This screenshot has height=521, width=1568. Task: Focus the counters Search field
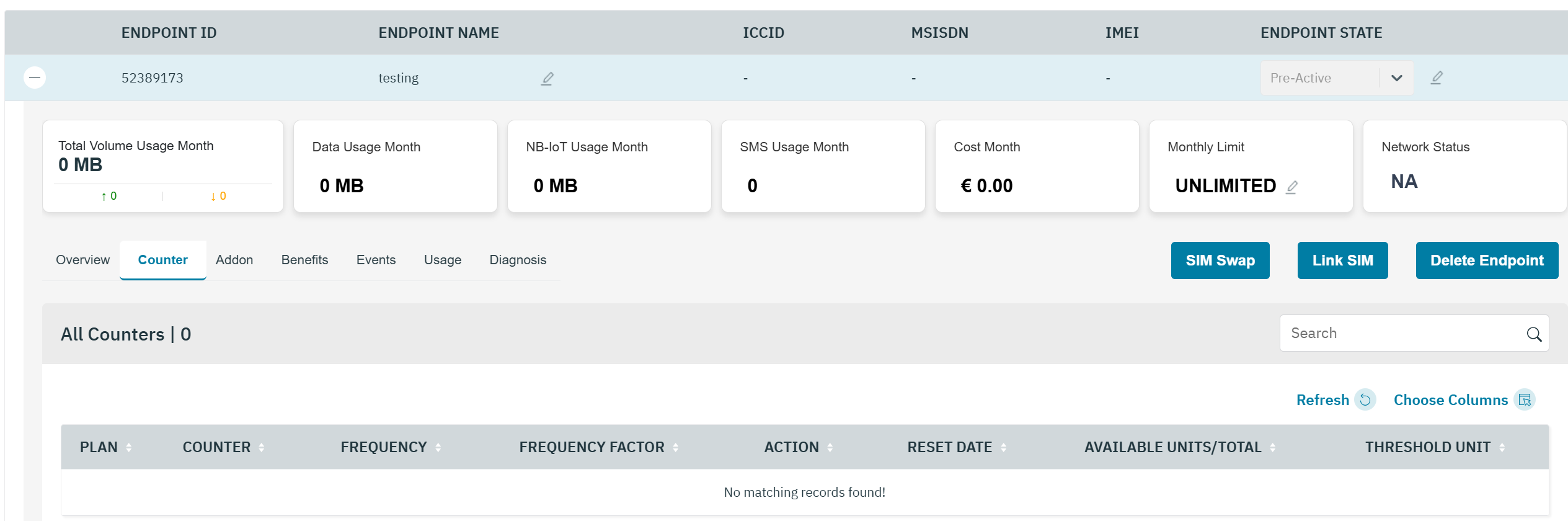point(1401,334)
